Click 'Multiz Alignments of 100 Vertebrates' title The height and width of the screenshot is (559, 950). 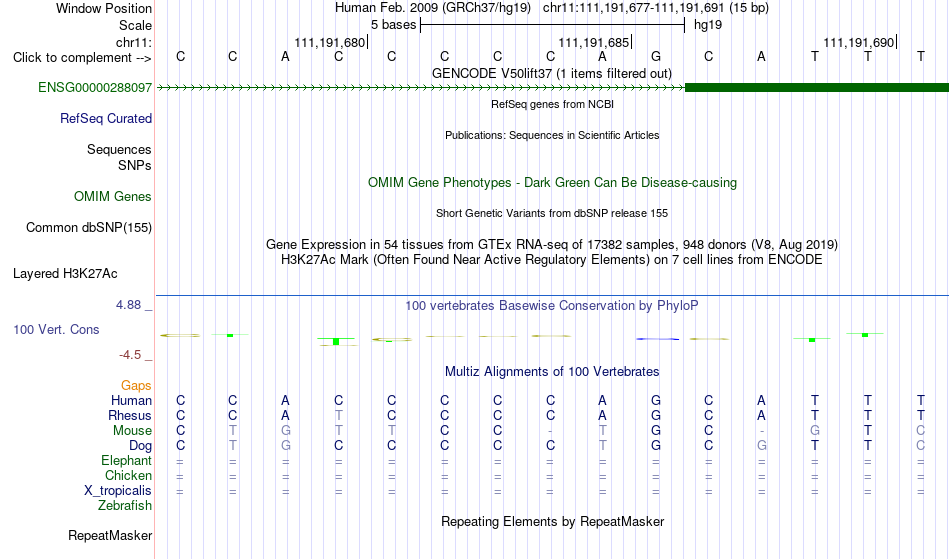pyautogui.click(x=552, y=371)
